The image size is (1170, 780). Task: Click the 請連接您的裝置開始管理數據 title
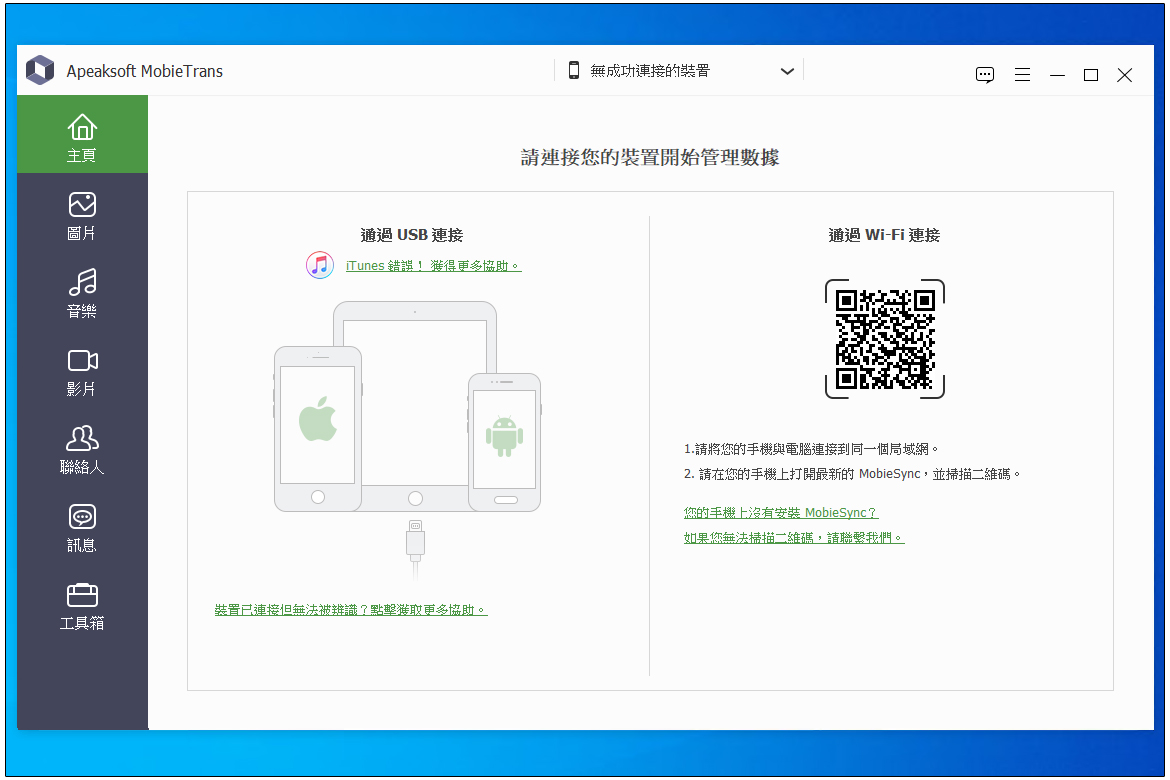(650, 157)
